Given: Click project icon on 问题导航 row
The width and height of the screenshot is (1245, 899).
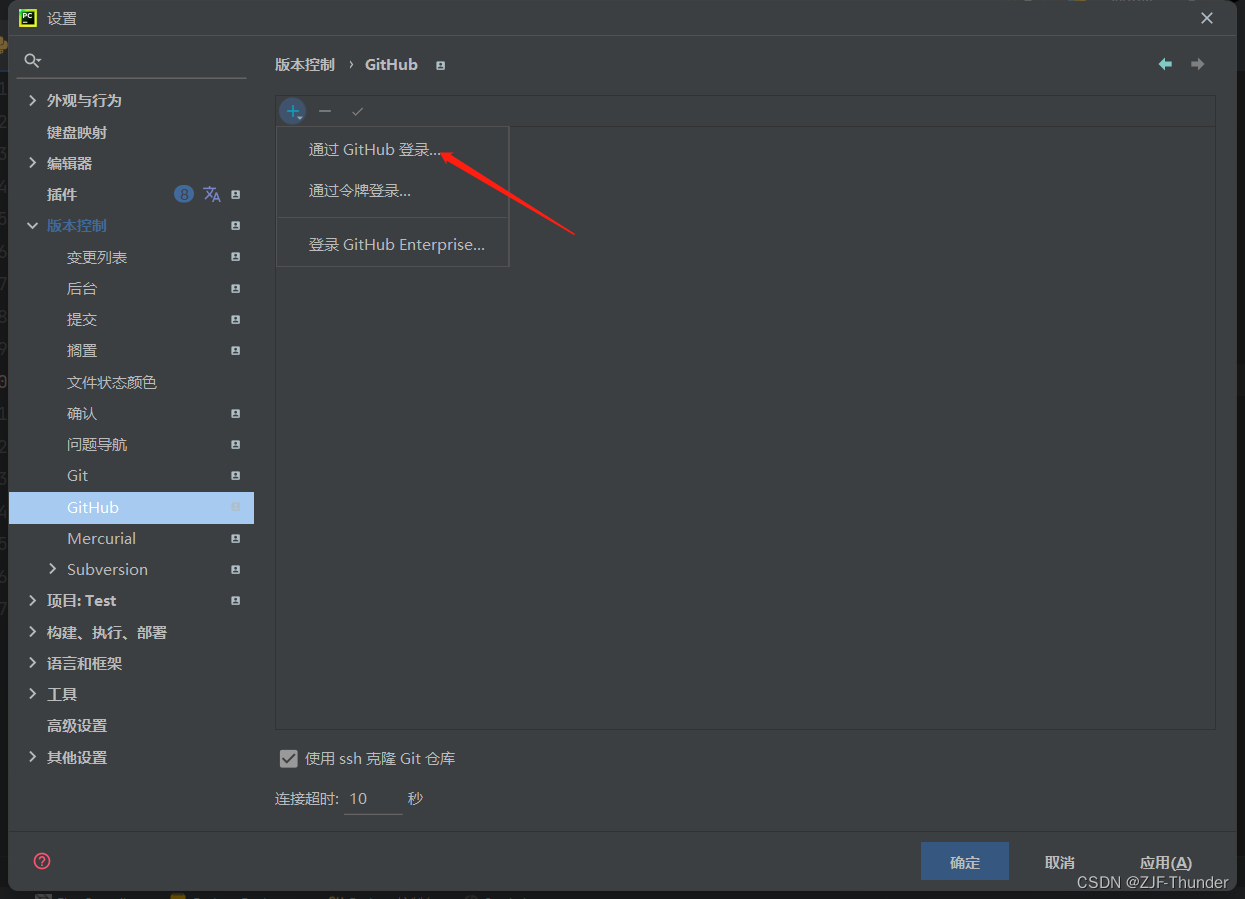Looking at the screenshot, I should [236, 444].
